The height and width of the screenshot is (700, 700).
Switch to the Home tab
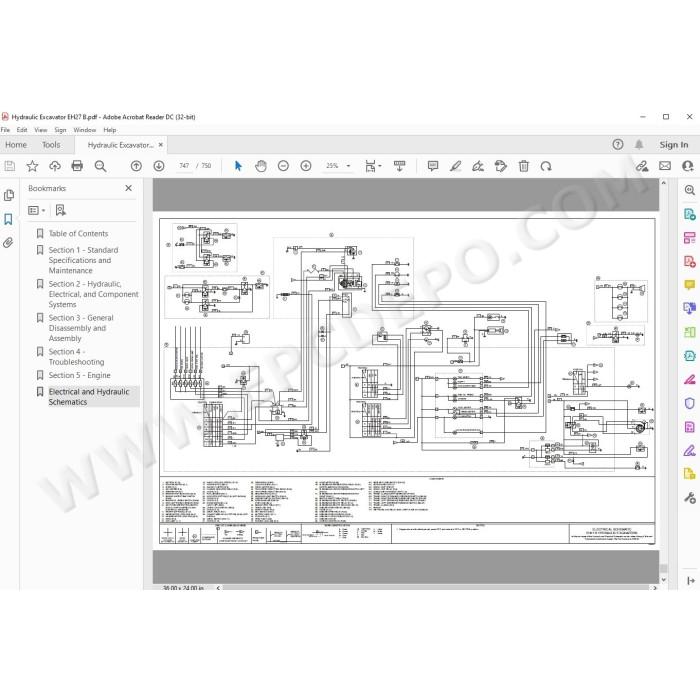(x=16, y=145)
